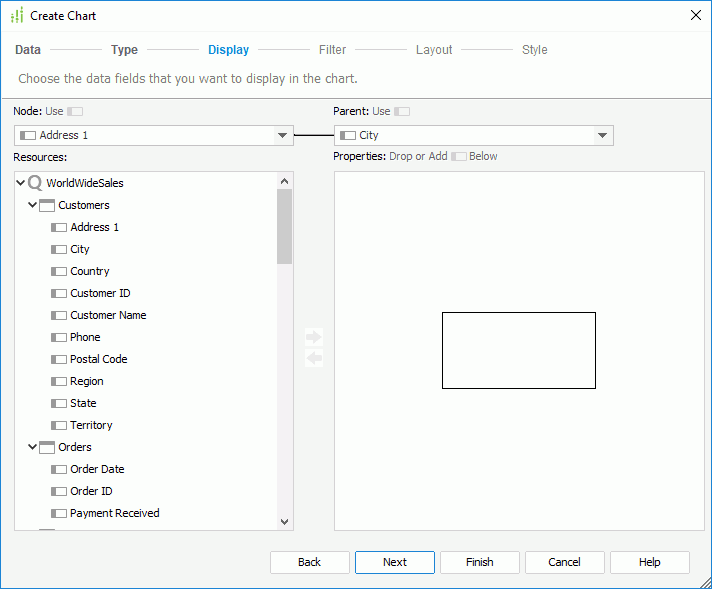Click the Region field icon
The width and height of the screenshot is (712, 589).
tap(59, 381)
